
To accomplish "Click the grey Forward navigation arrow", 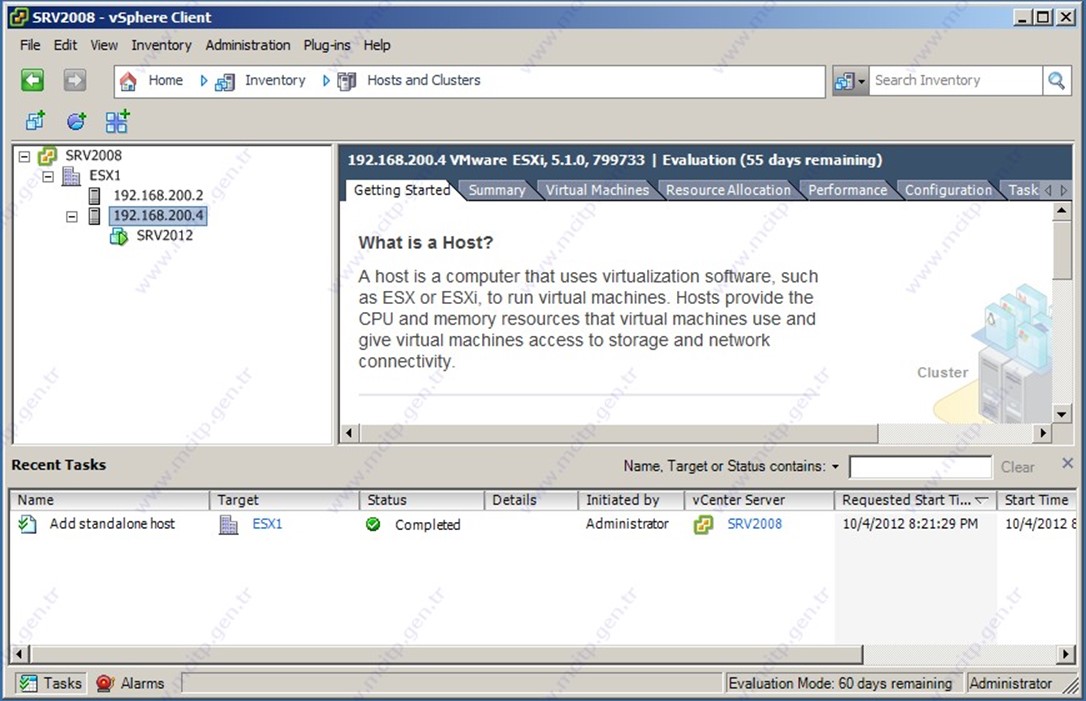I will pyautogui.click(x=75, y=80).
